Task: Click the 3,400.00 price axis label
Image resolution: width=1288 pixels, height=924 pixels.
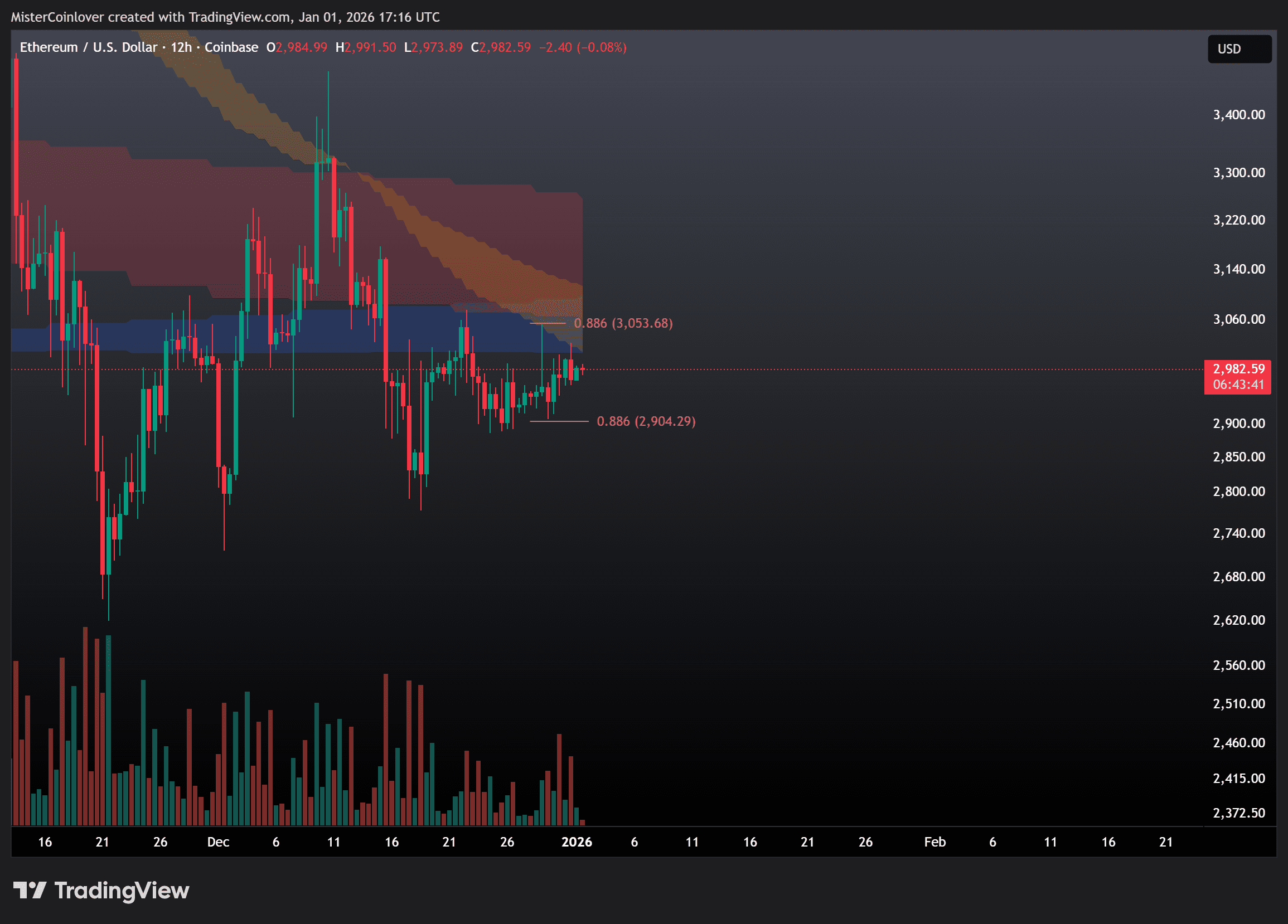Action: (x=1238, y=115)
